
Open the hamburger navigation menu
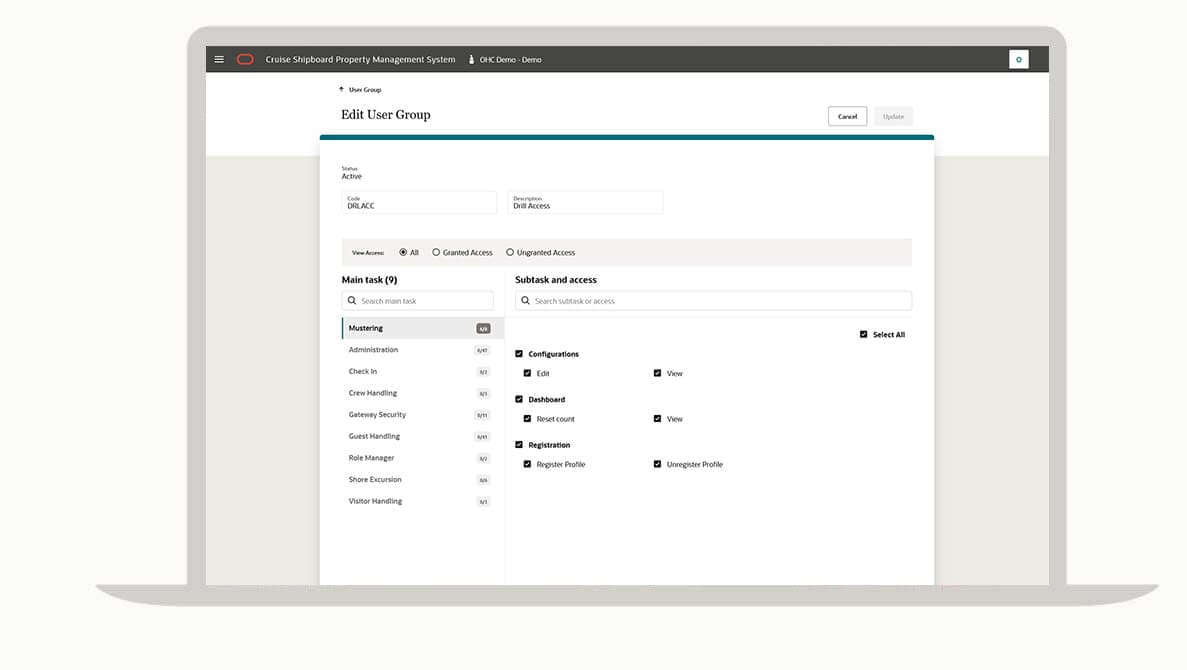(219, 60)
